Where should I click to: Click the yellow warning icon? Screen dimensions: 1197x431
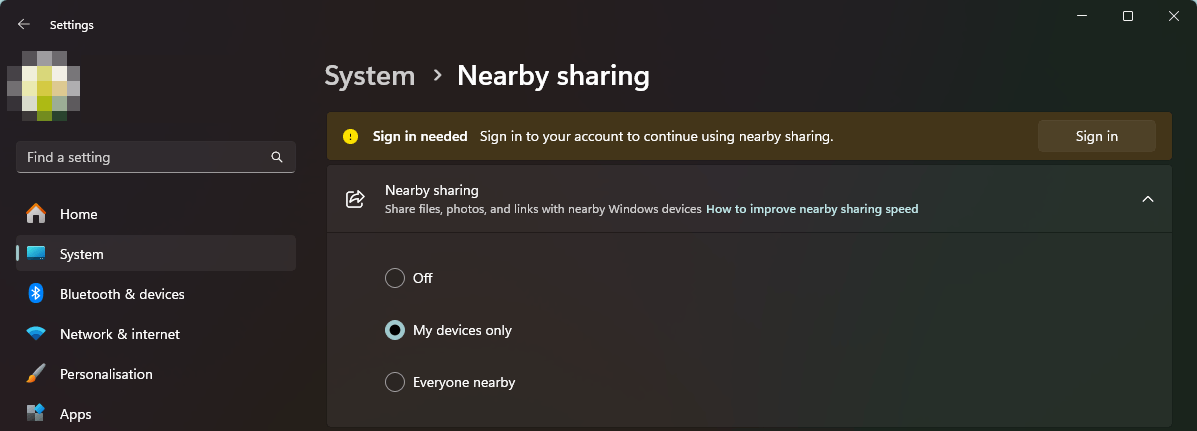[x=350, y=137]
